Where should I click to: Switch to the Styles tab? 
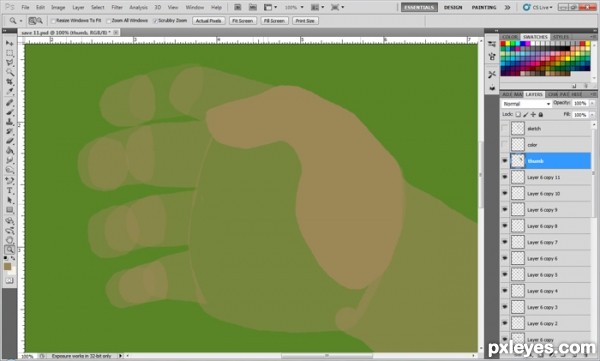[561, 37]
